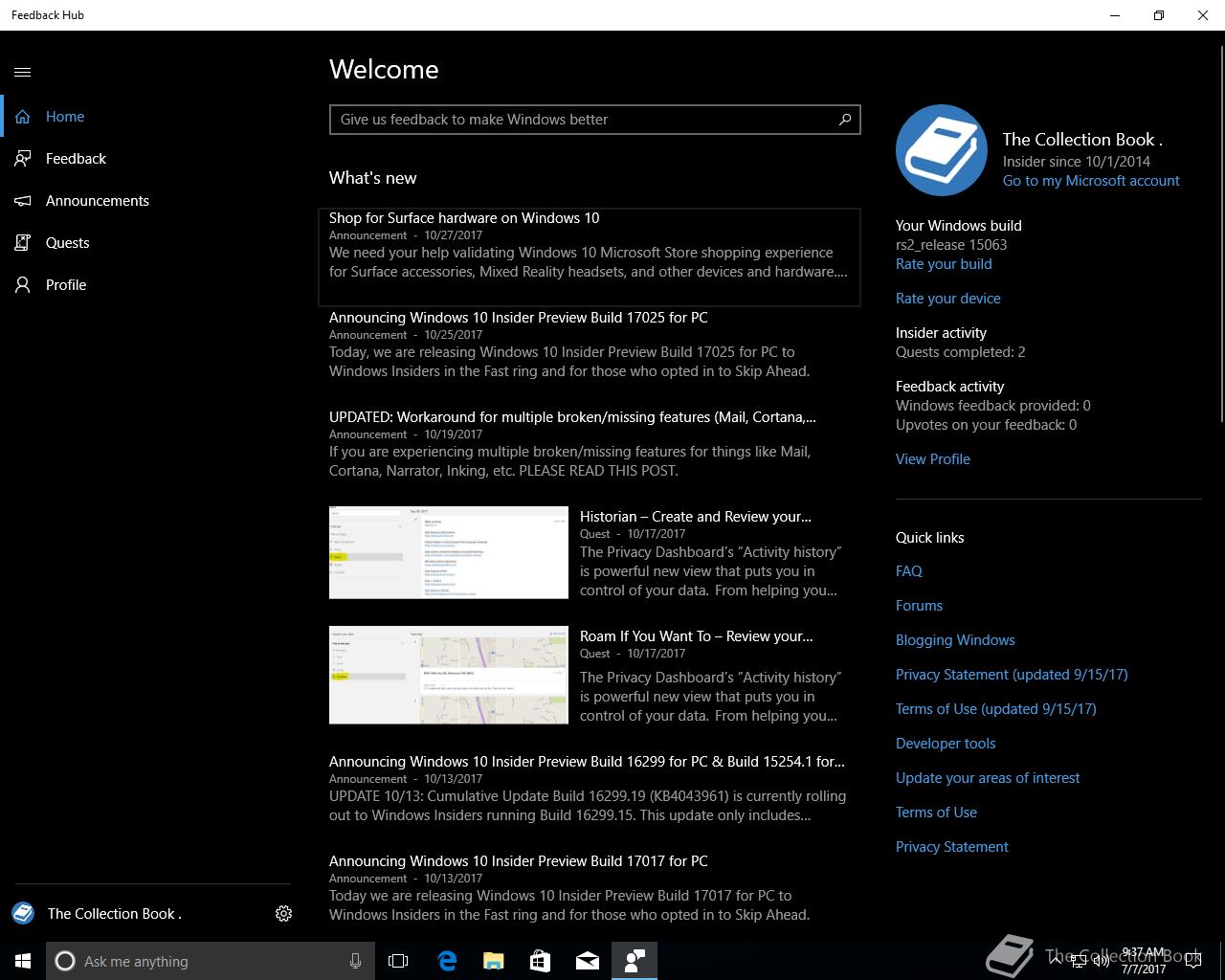Open Historian Create and Review quest
This screenshot has height=980, width=1225.
click(x=696, y=517)
